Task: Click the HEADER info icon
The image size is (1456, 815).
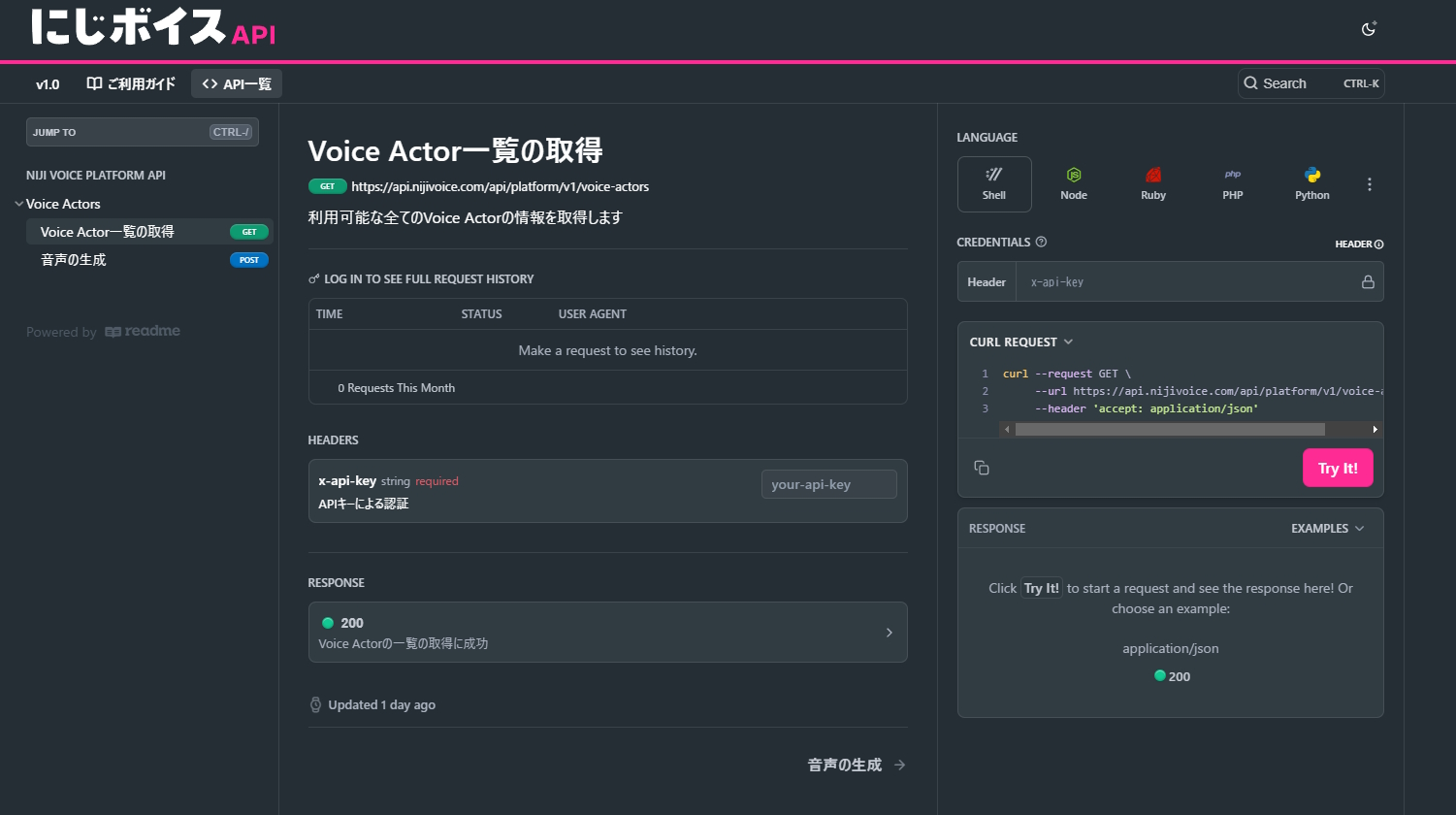Action: pos(1380,244)
